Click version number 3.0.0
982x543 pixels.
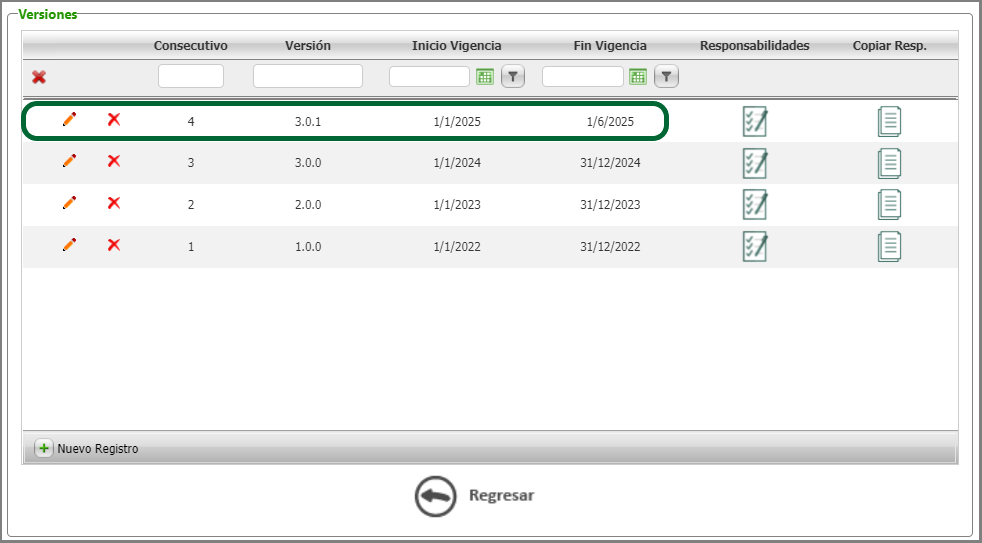click(308, 163)
